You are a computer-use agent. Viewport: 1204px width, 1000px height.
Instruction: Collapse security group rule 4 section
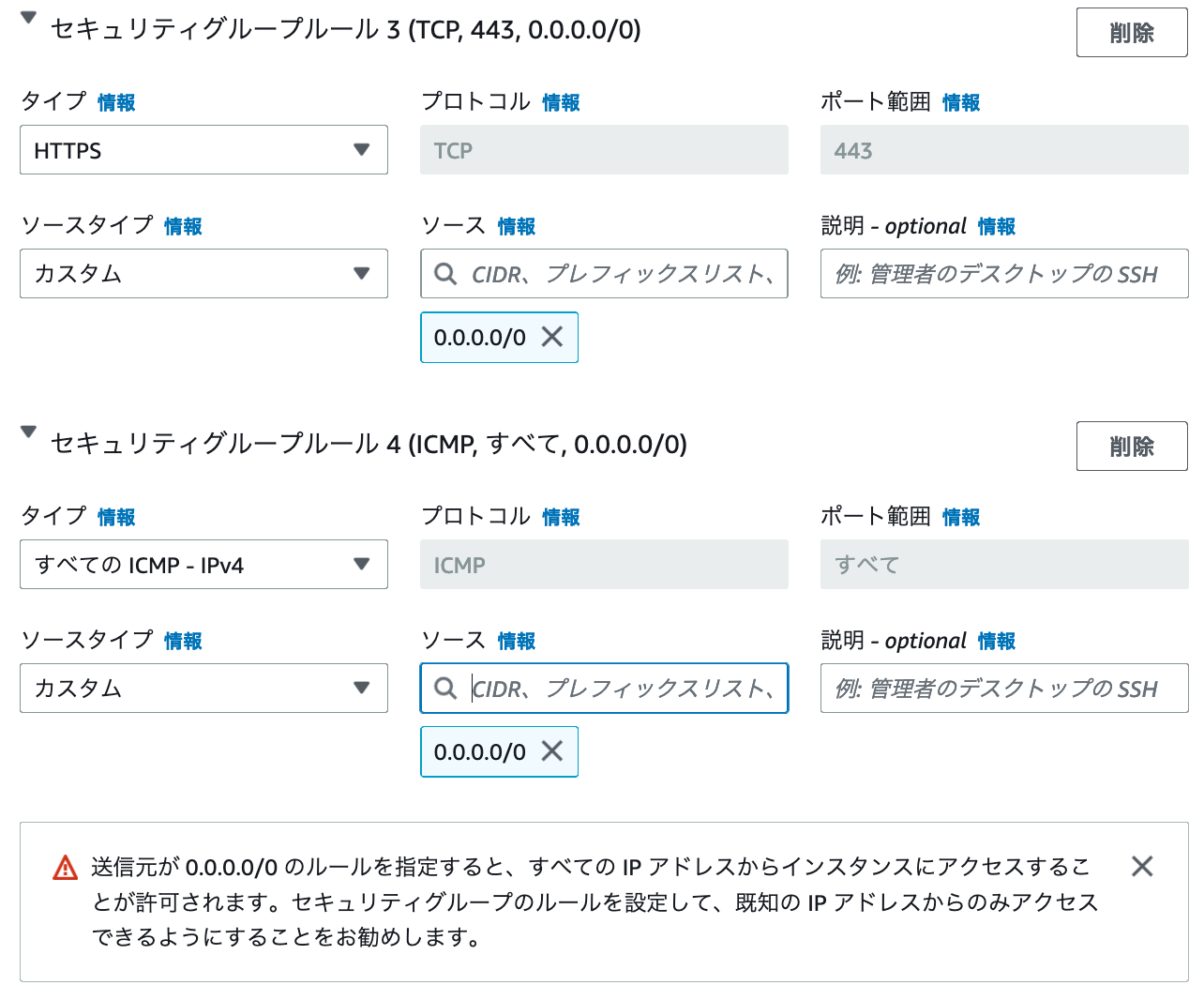click(27, 432)
